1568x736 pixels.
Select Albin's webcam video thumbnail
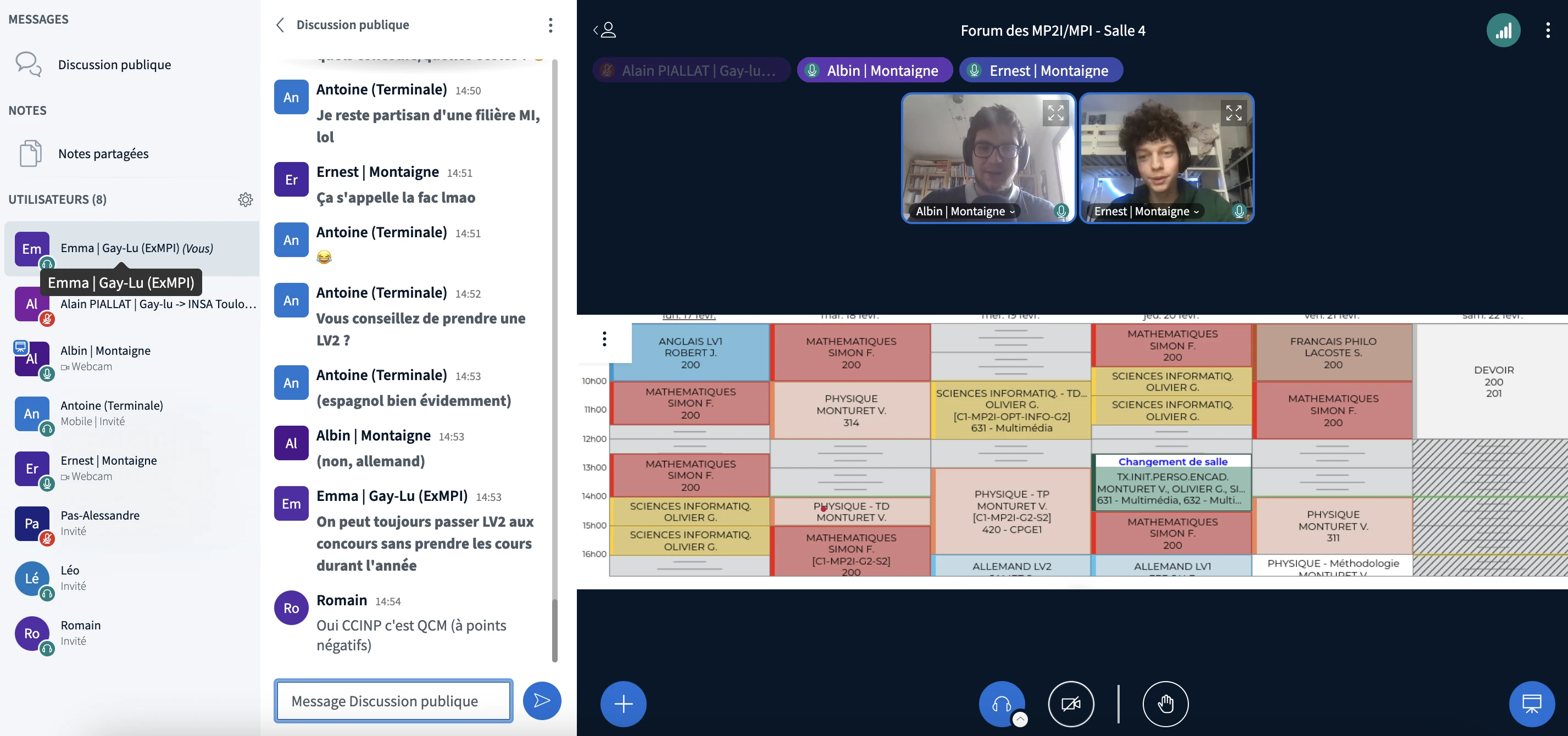coord(988,158)
